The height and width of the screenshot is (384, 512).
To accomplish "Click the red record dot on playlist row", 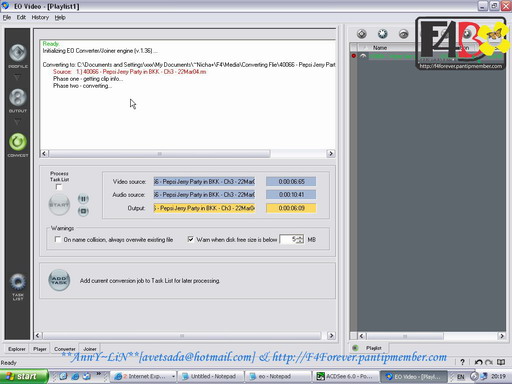I will (x=354, y=56).
